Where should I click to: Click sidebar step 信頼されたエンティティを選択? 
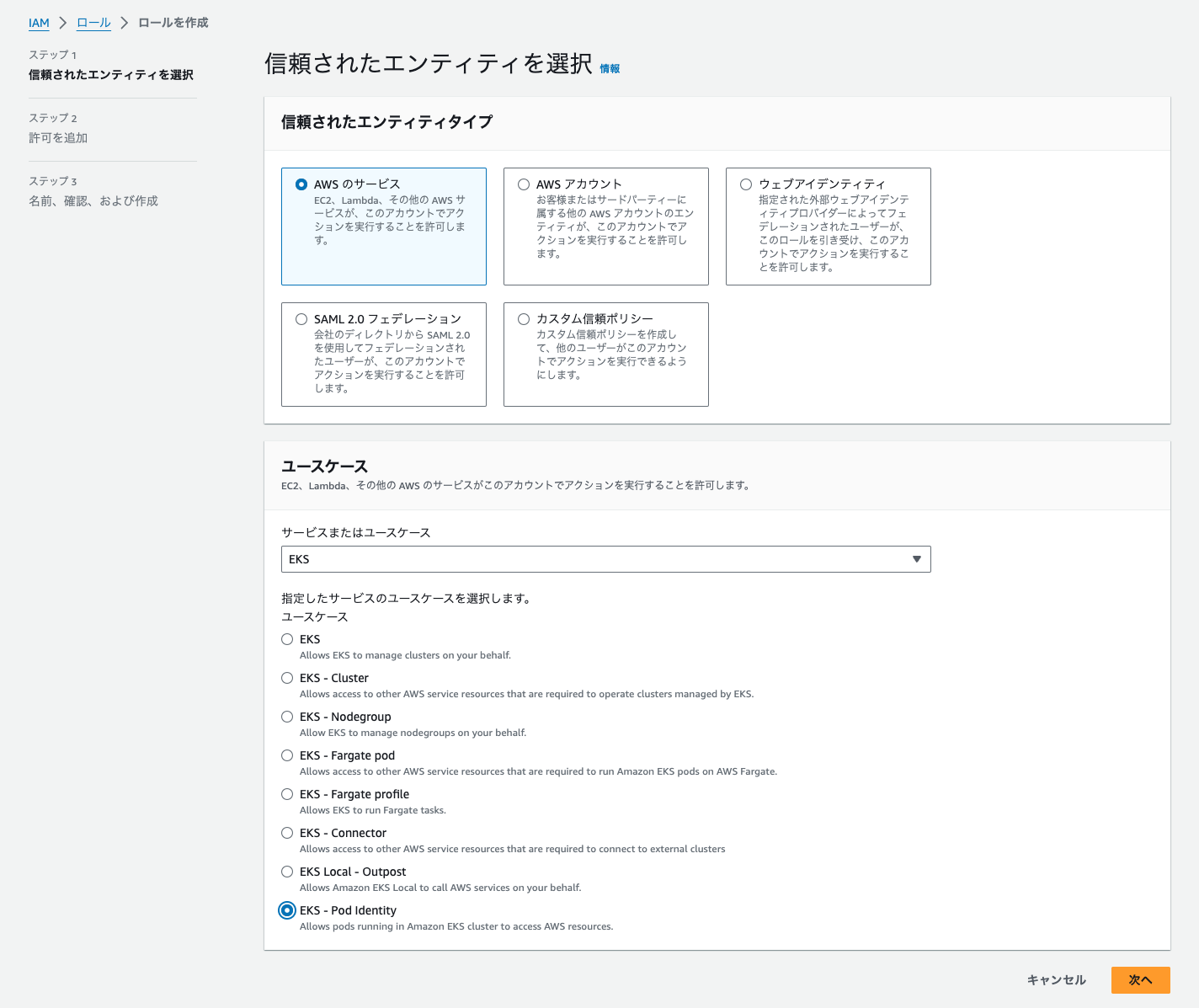click(x=111, y=75)
